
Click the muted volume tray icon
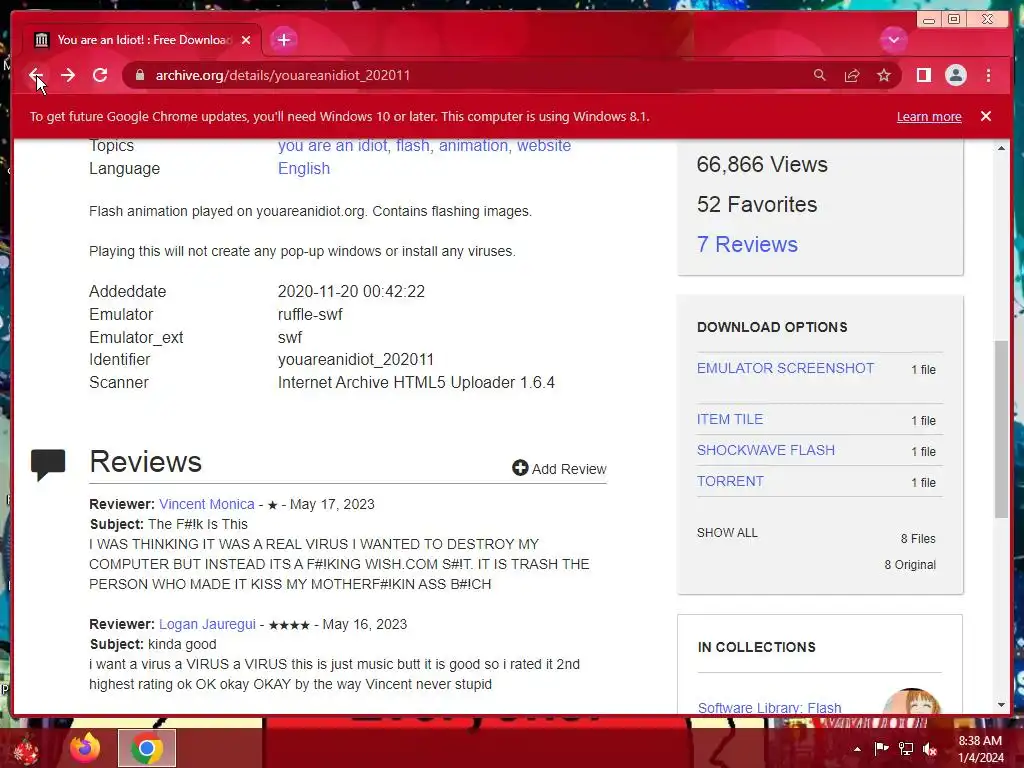(x=930, y=748)
